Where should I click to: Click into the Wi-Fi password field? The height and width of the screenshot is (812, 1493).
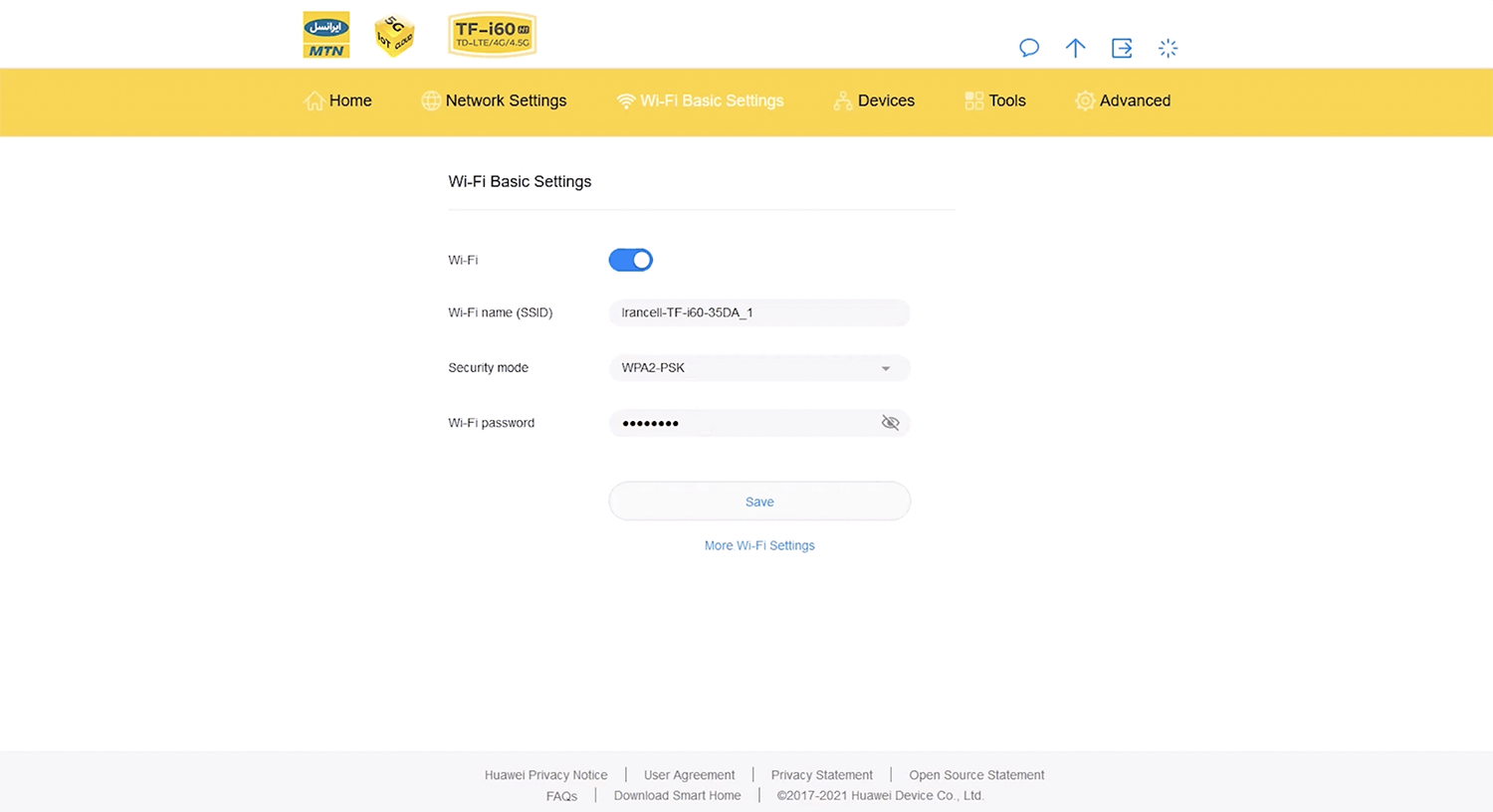(742, 423)
